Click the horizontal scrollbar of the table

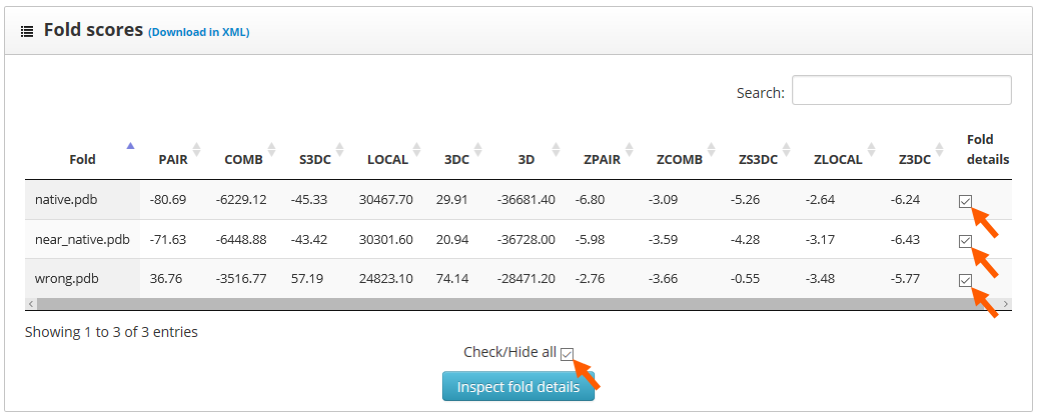pyautogui.click(x=518, y=303)
